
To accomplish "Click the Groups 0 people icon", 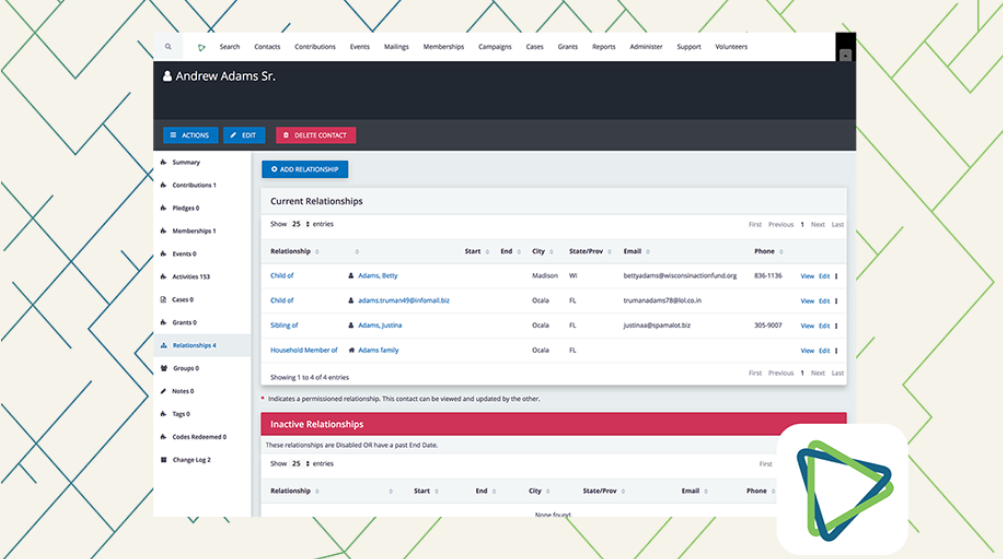I will tap(163, 368).
